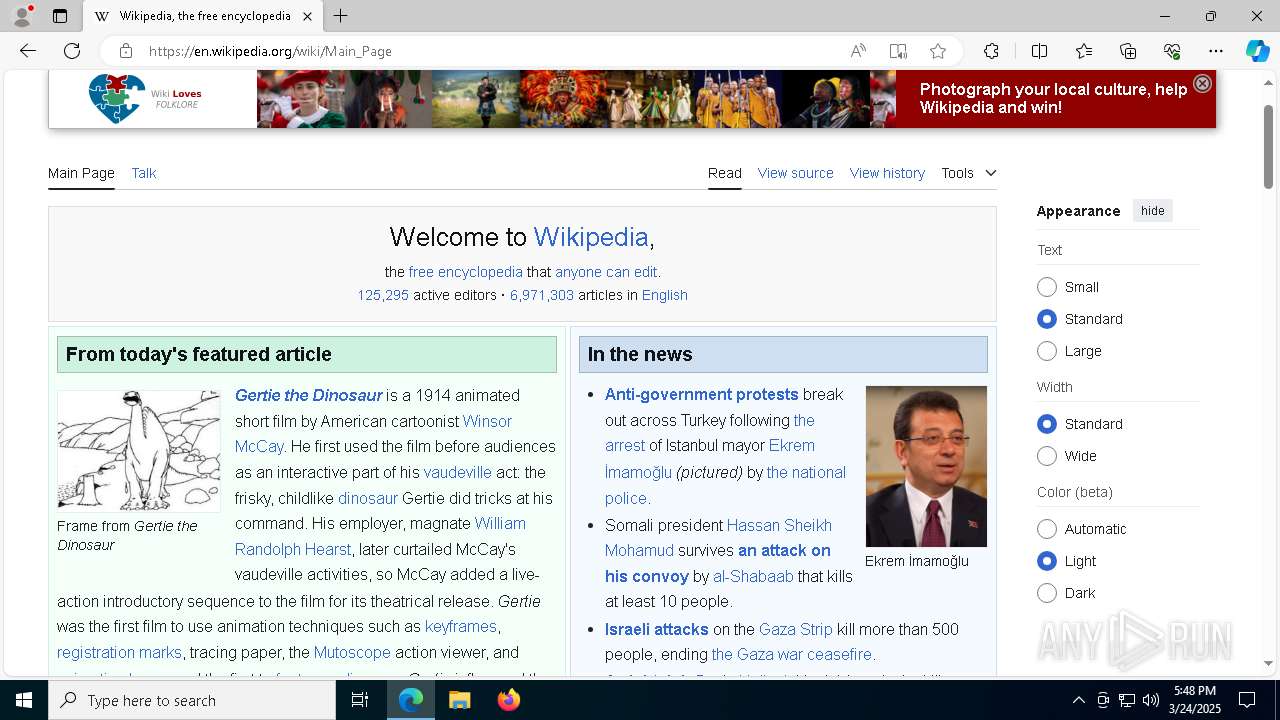Reload the Wikipedia page

(72, 51)
